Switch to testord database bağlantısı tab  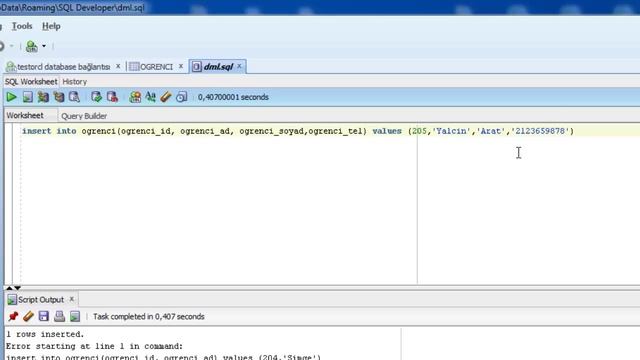[x=64, y=67]
